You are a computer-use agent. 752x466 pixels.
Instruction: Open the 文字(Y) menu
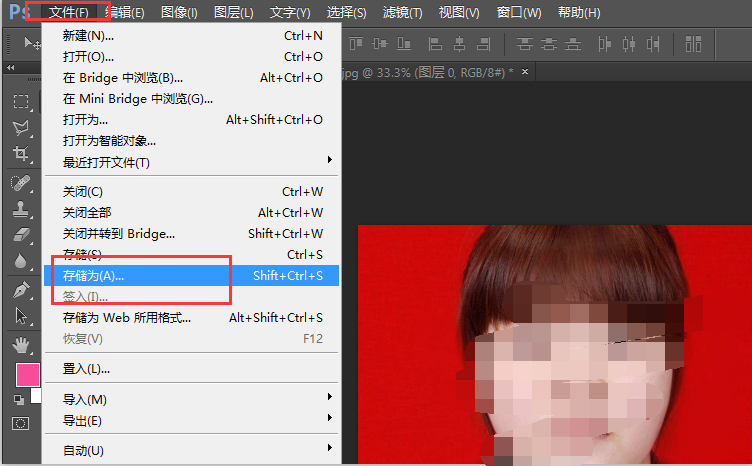(290, 12)
